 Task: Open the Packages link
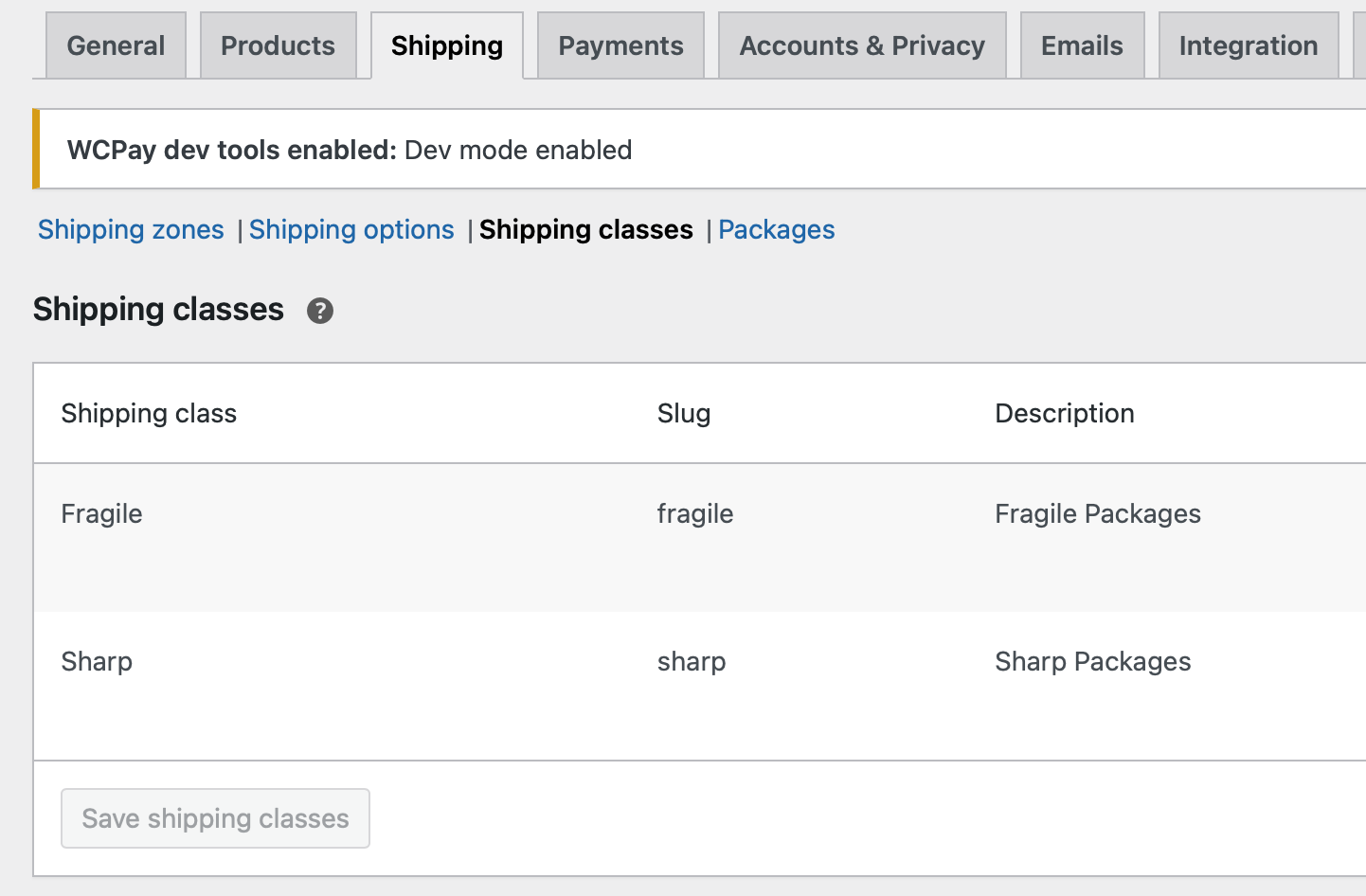[777, 230]
